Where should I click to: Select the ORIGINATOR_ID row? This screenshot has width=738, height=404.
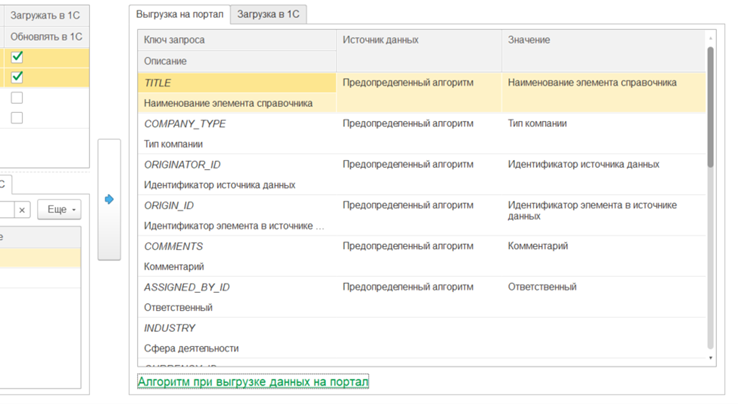click(182, 165)
